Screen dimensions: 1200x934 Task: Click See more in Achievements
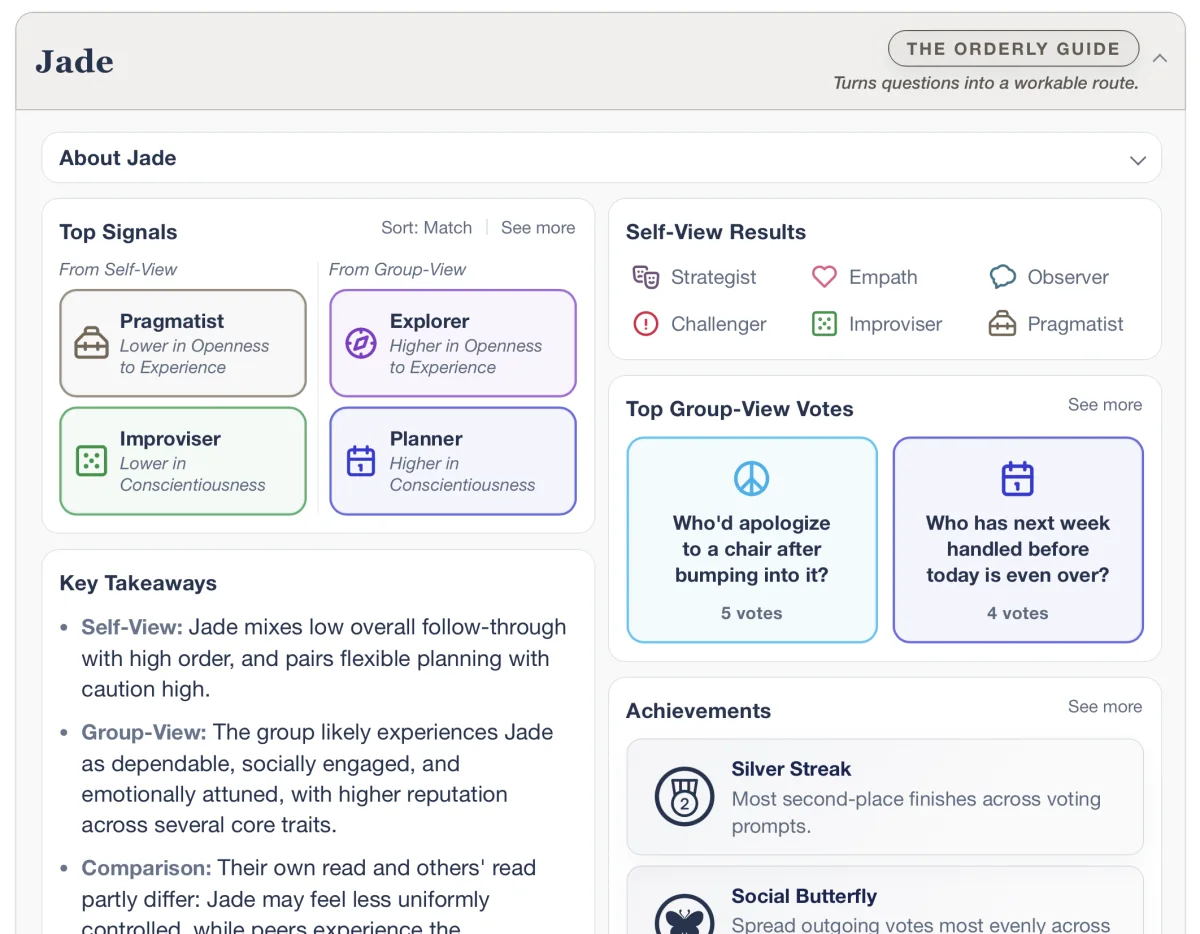[1105, 707]
